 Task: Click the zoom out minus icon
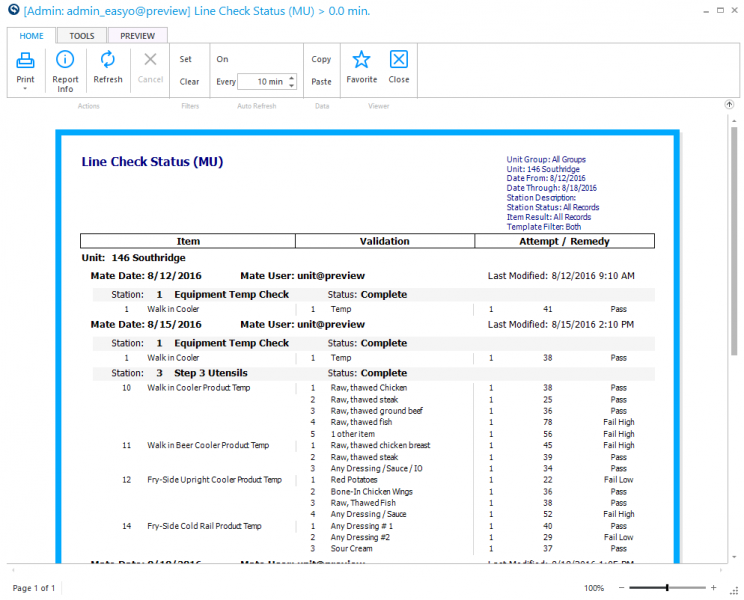coord(622,588)
